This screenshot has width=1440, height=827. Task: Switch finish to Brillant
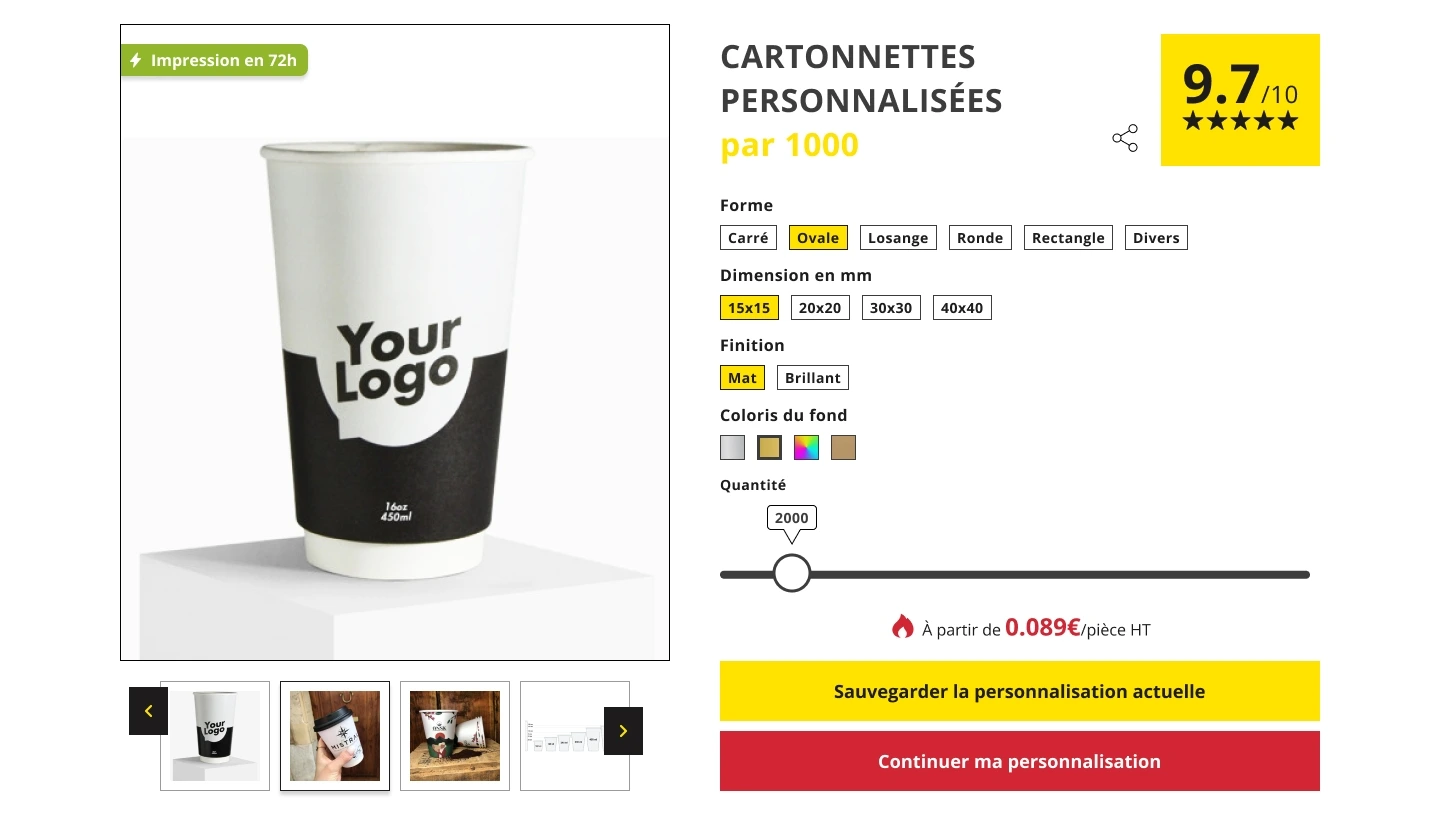(813, 378)
